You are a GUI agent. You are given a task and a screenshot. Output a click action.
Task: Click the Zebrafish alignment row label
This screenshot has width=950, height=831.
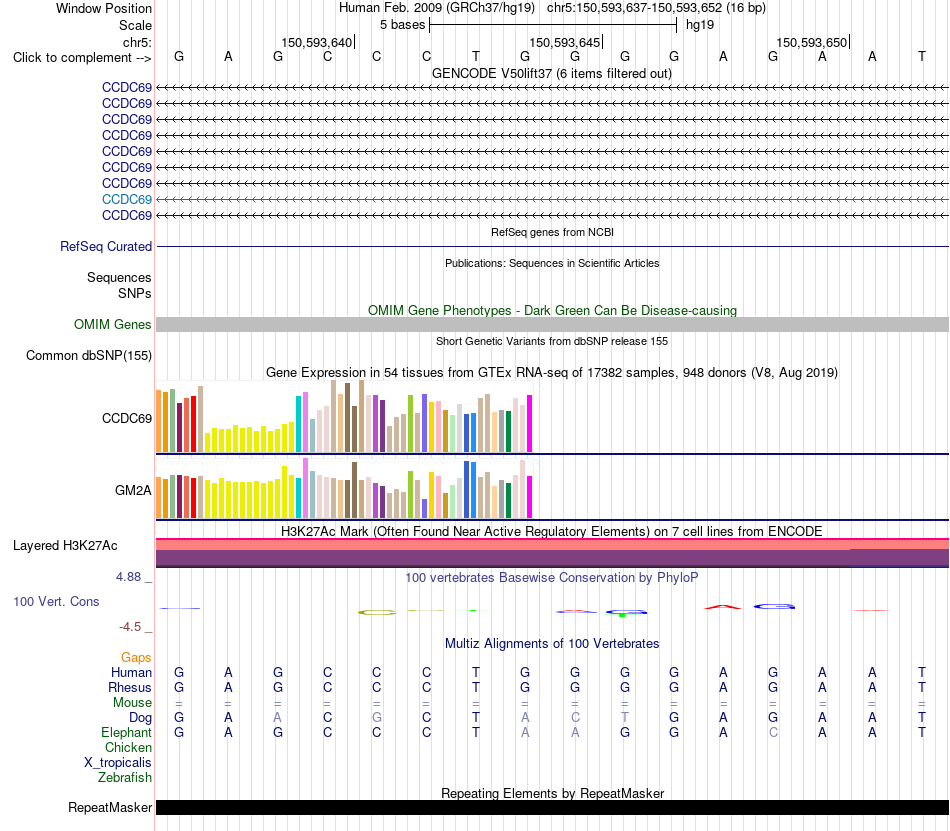point(125,777)
